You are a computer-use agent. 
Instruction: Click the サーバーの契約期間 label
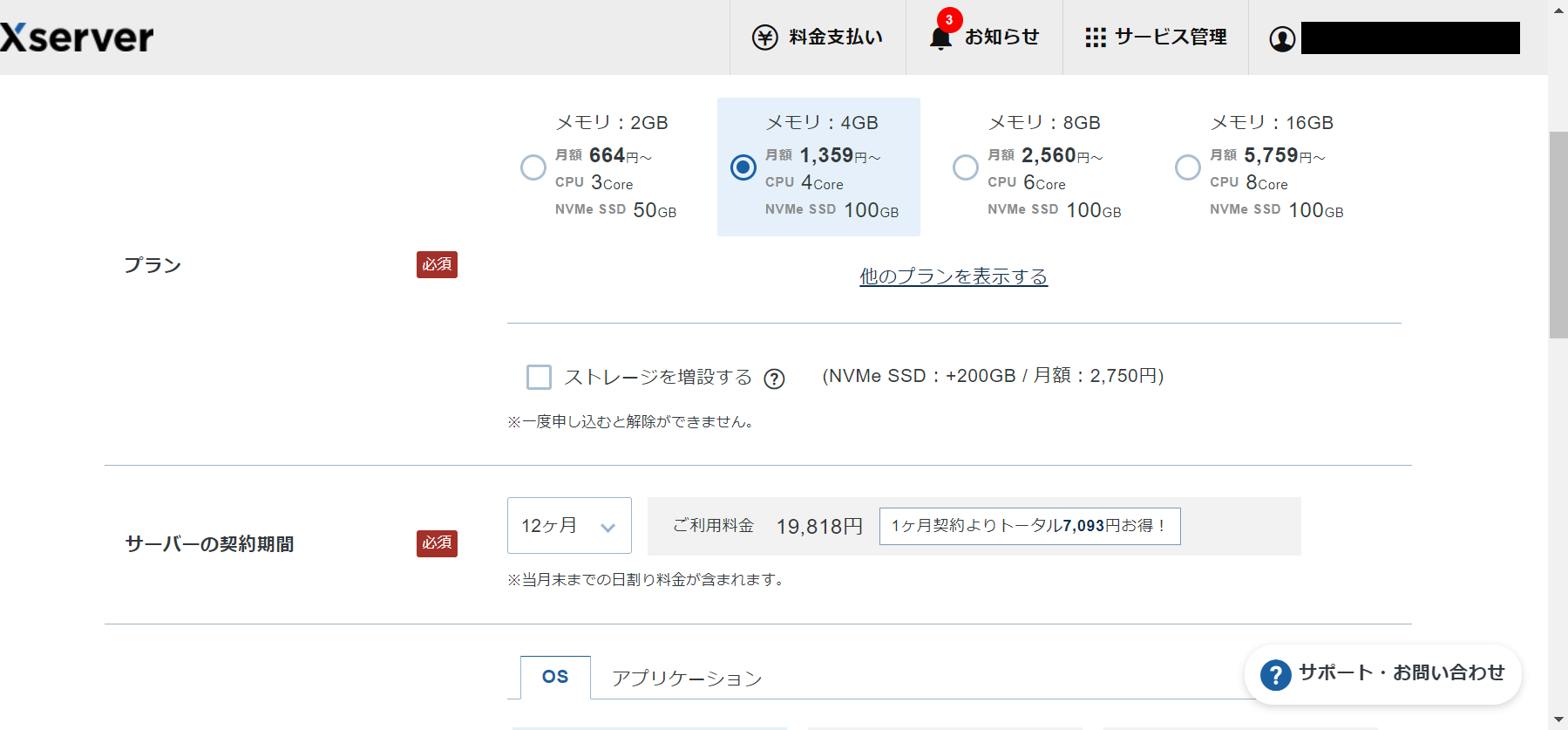209,544
